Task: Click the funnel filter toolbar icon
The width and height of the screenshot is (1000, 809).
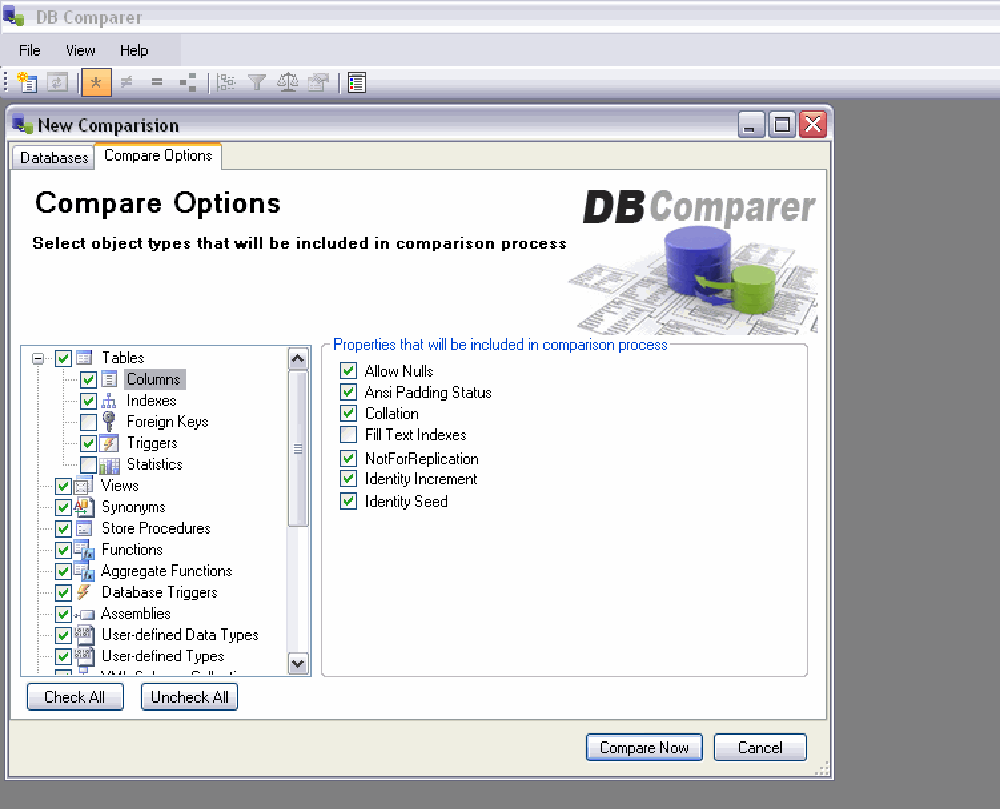Action: coord(257,82)
